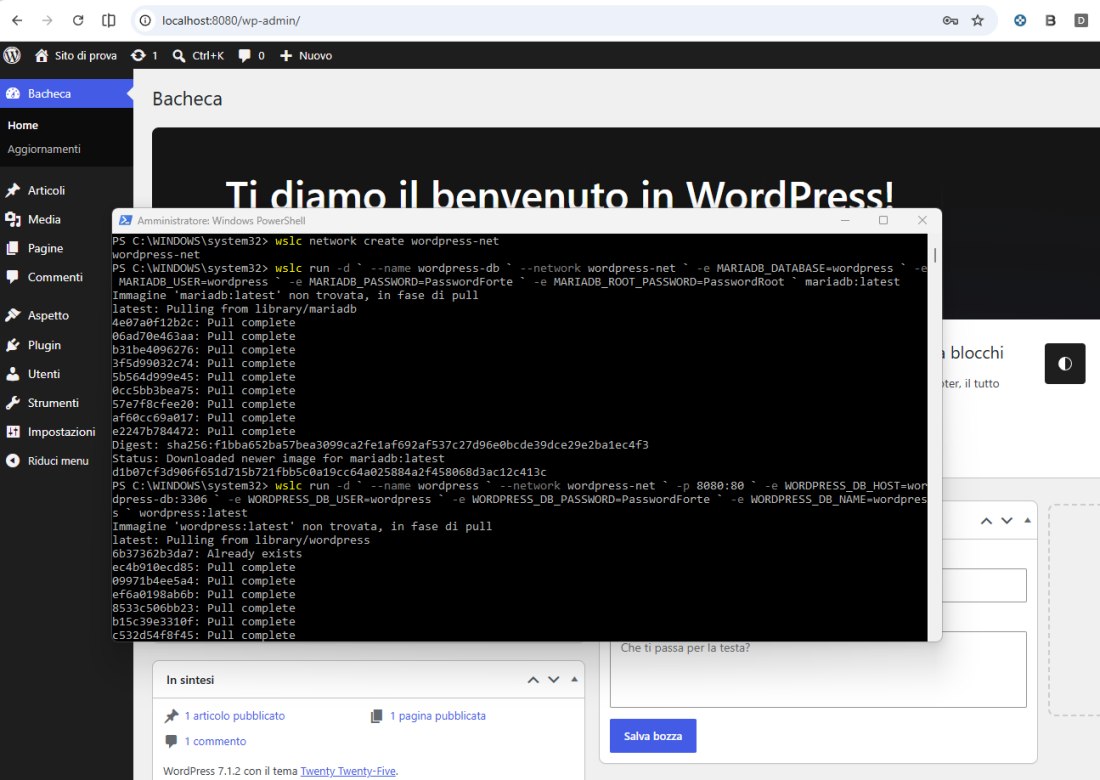Click the Plugin plug icon

click(x=13, y=344)
